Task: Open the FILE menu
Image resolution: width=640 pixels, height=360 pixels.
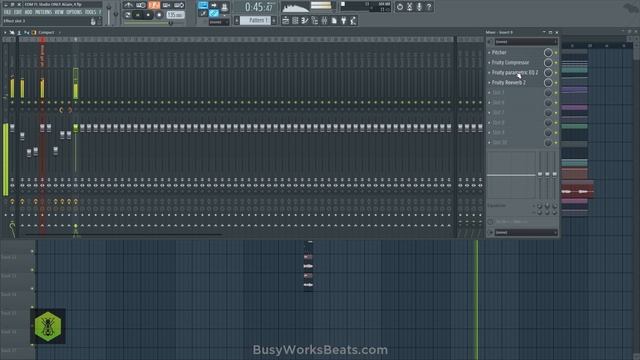Action: pyautogui.click(x=7, y=12)
